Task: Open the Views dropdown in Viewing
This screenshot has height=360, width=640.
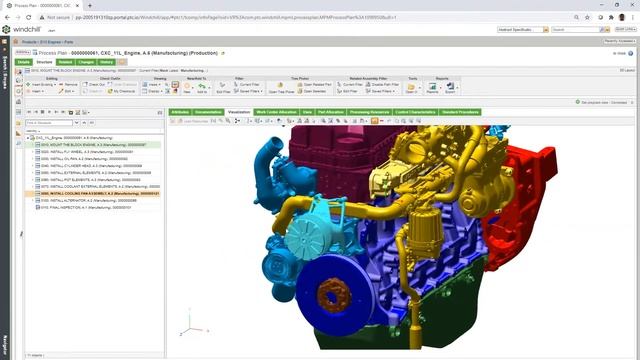Action: click(x=151, y=84)
